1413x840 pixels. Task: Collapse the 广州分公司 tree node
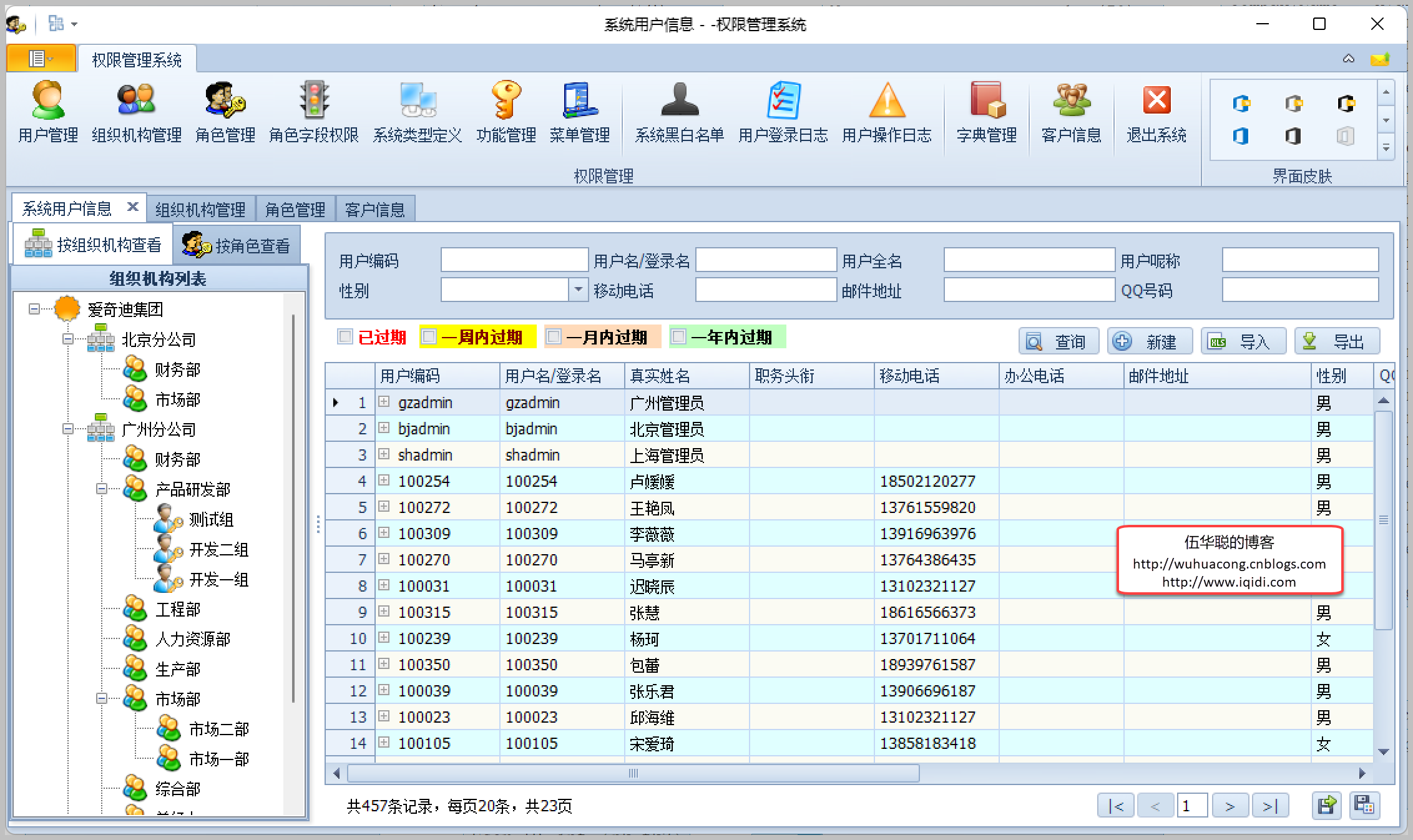tap(68, 429)
